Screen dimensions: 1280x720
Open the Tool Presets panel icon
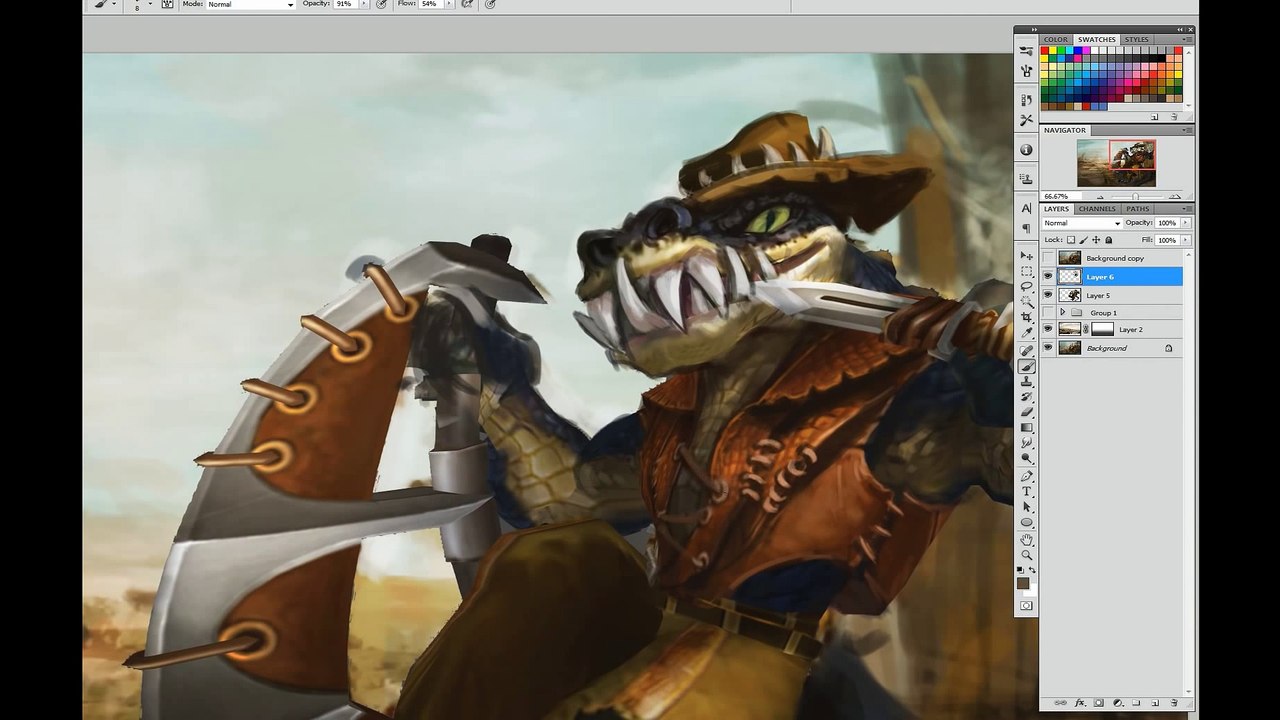pos(1026,120)
